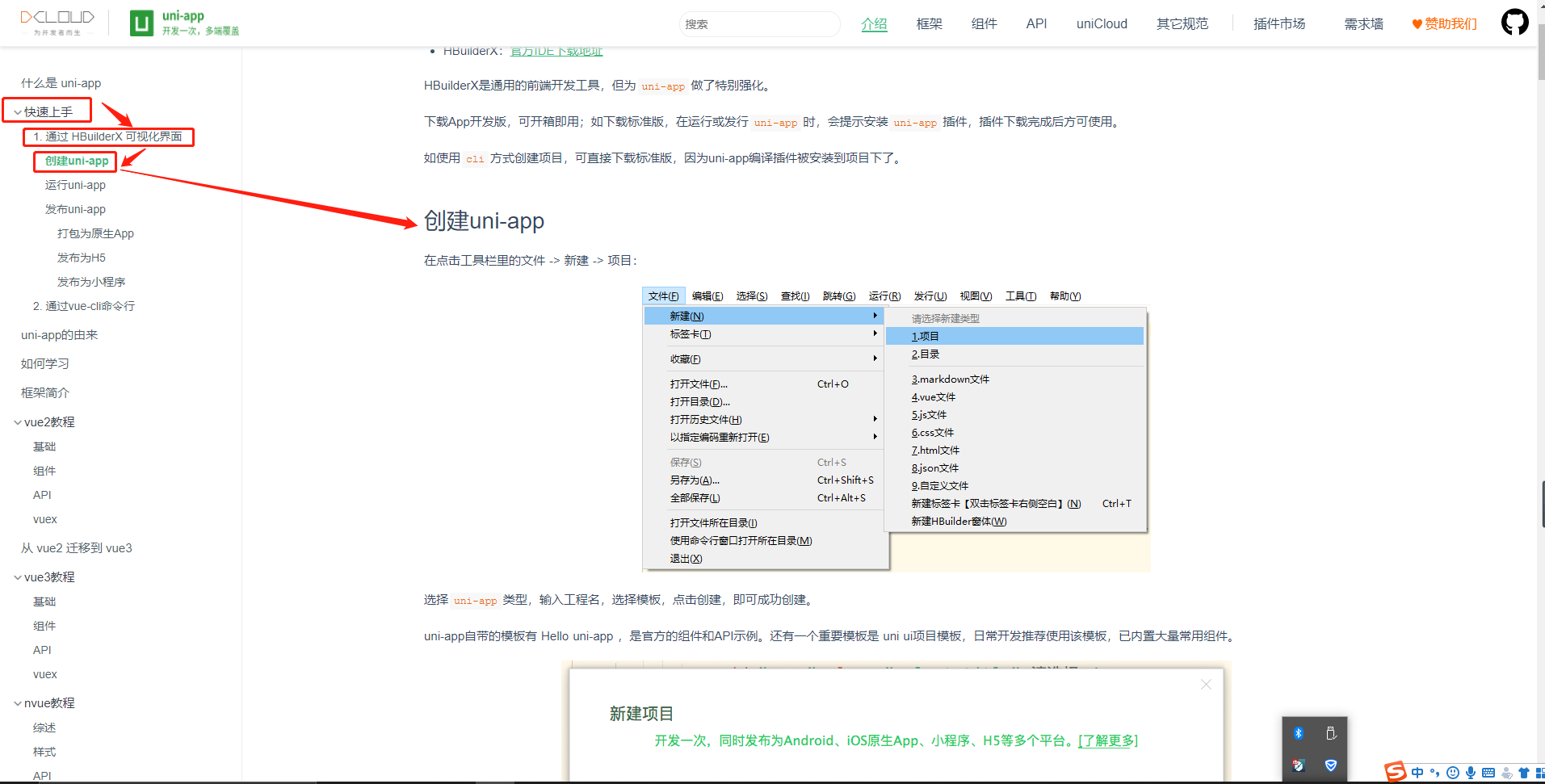Open 从 vue2 迁移到 vue3 in sidebar

coord(76,548)
